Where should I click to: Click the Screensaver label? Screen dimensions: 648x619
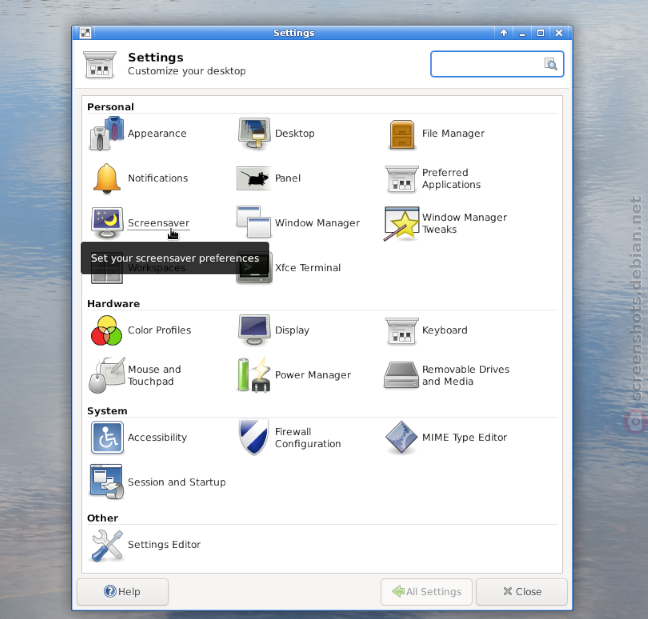(x=159, y=223)
